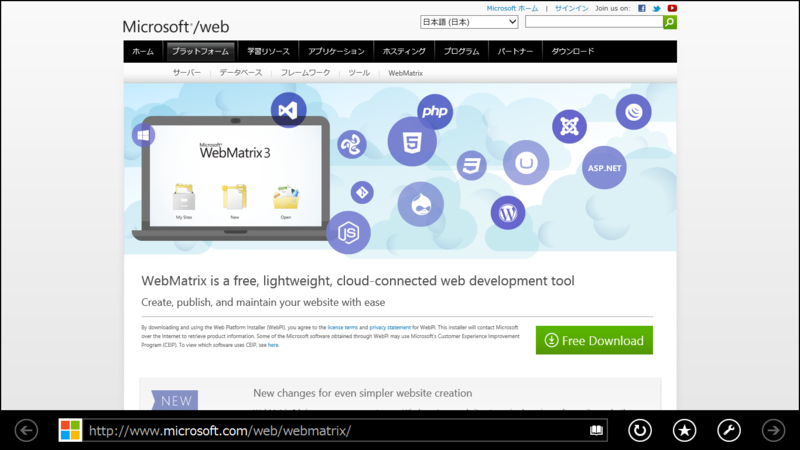Viewport: 800px width, 450px height.
Task: Open the Facebook icon link
Action: (642, 8)
